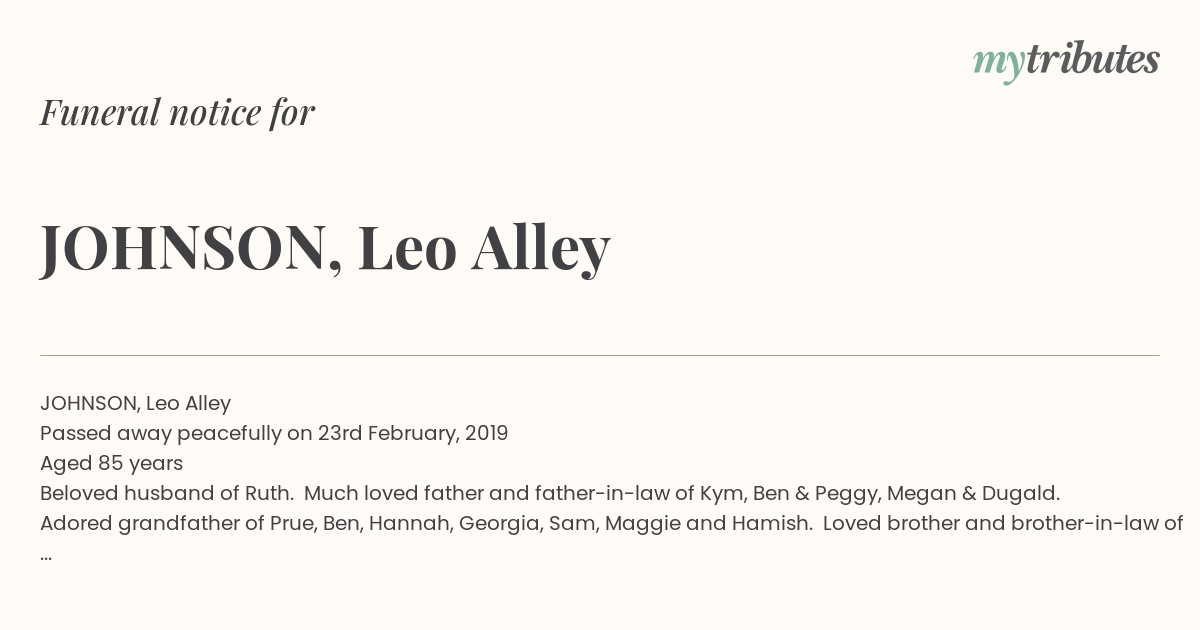This screenshot has height=630, width=1200.
Task: Click the green "my" part of logo
Action: [x=998, y=66]
